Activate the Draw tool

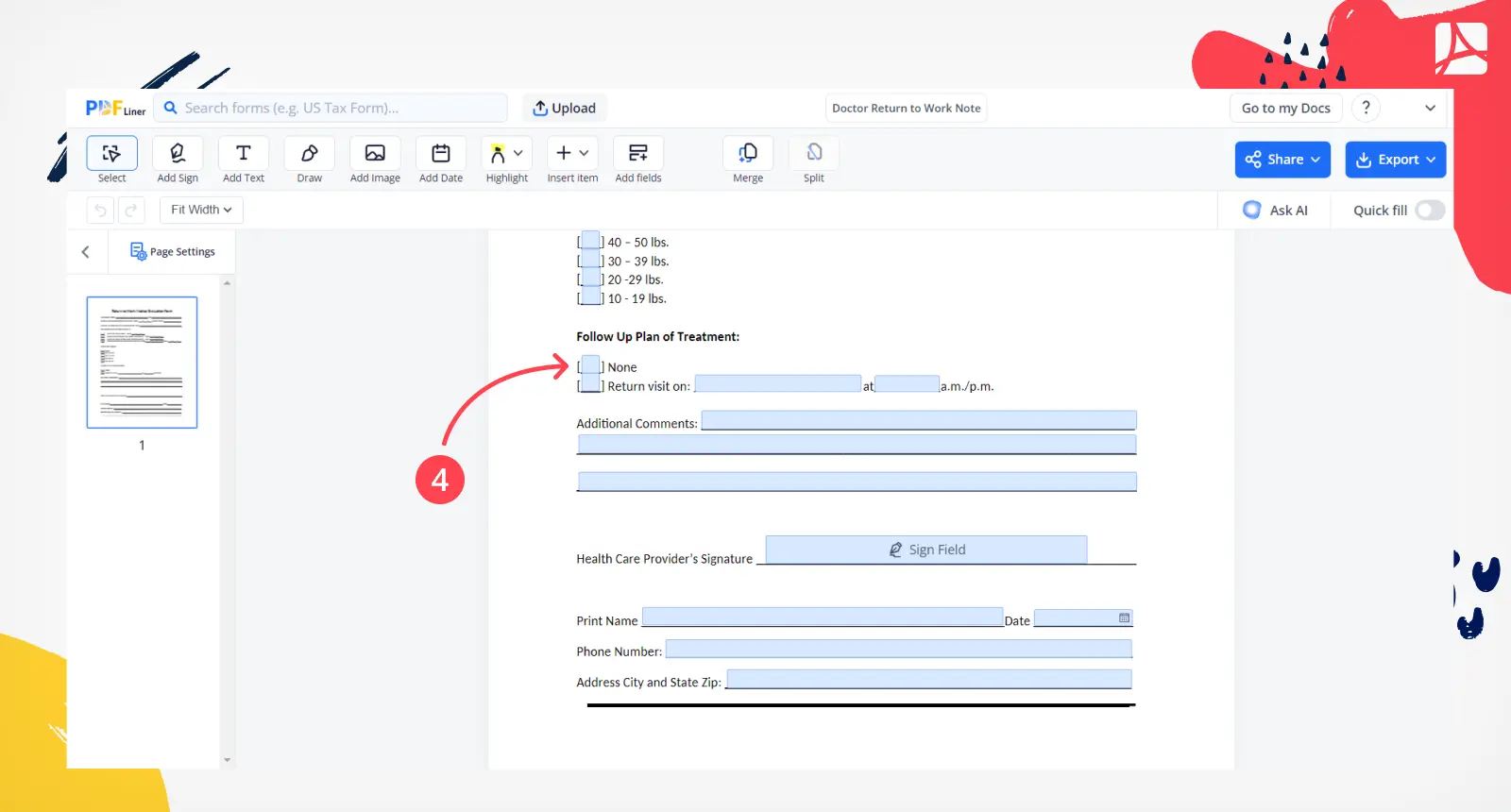coord(310,160)
